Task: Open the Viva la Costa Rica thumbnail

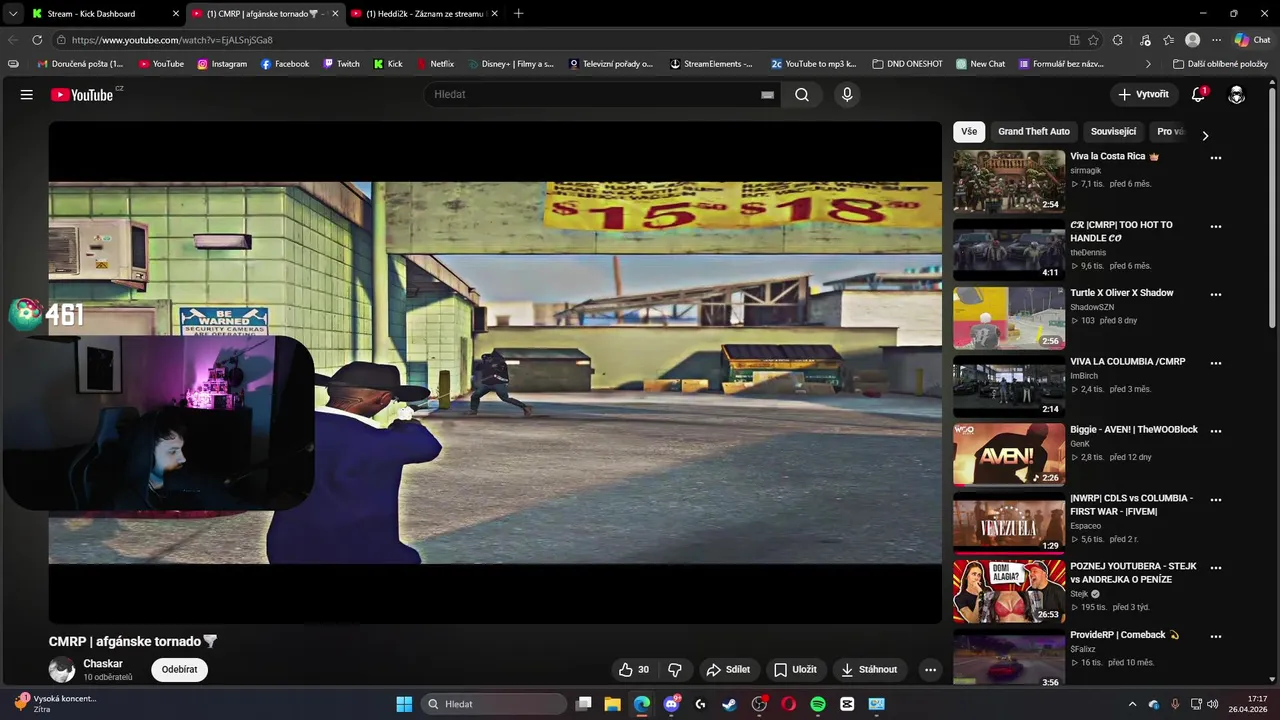Action: (x=1009, y=181)
